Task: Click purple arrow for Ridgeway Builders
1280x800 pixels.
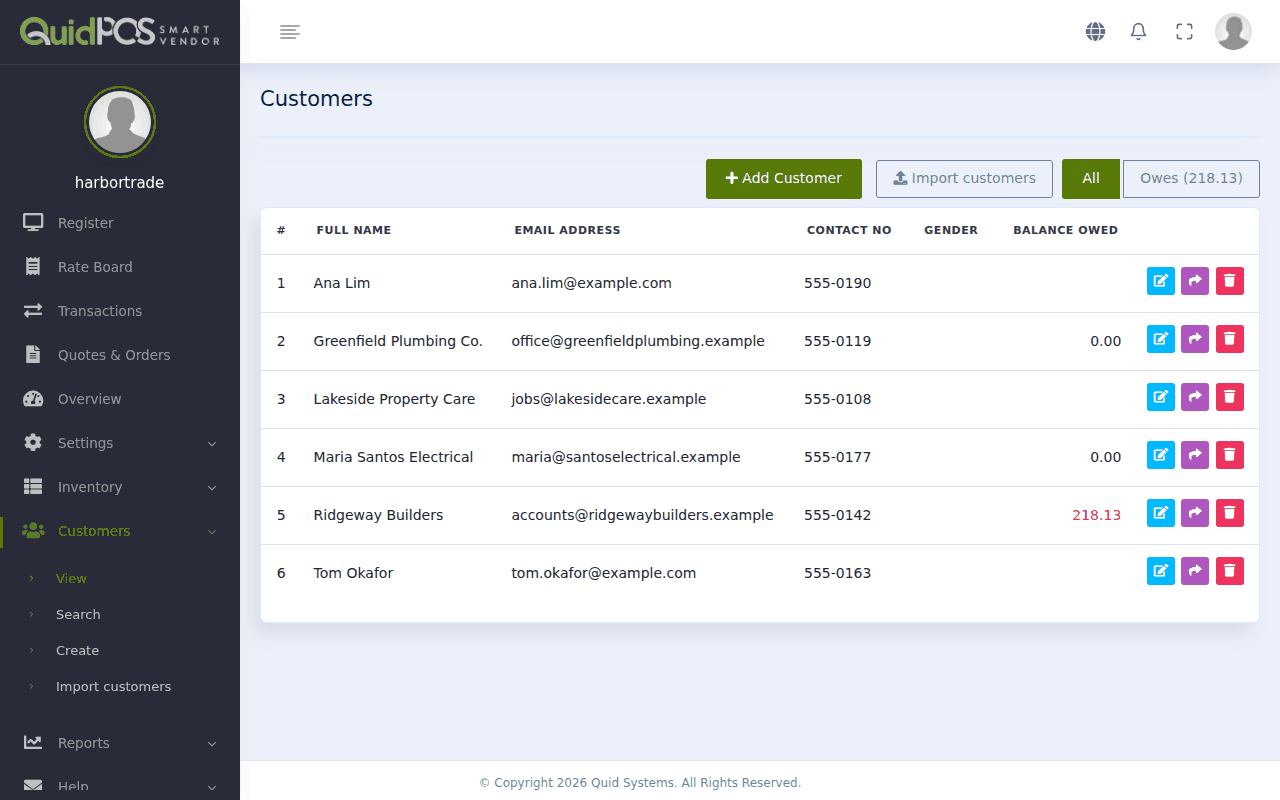Action: point(1195,513)
